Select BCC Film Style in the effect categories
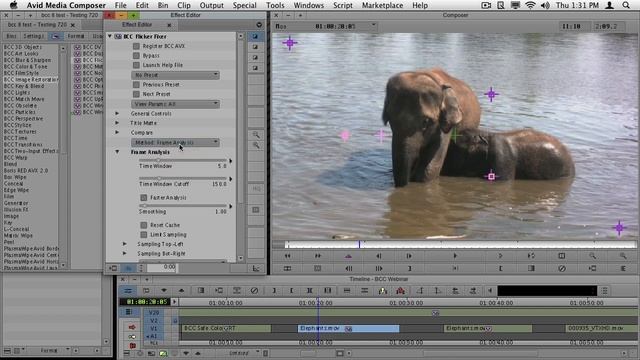Screen dimensions: 640x360 [x=21, y=73]
